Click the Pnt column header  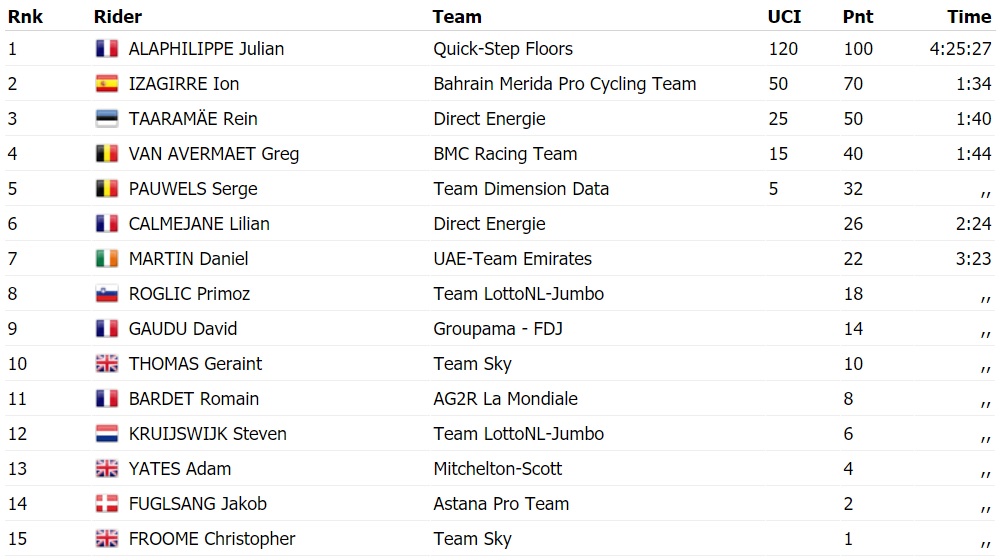(857, 17)
